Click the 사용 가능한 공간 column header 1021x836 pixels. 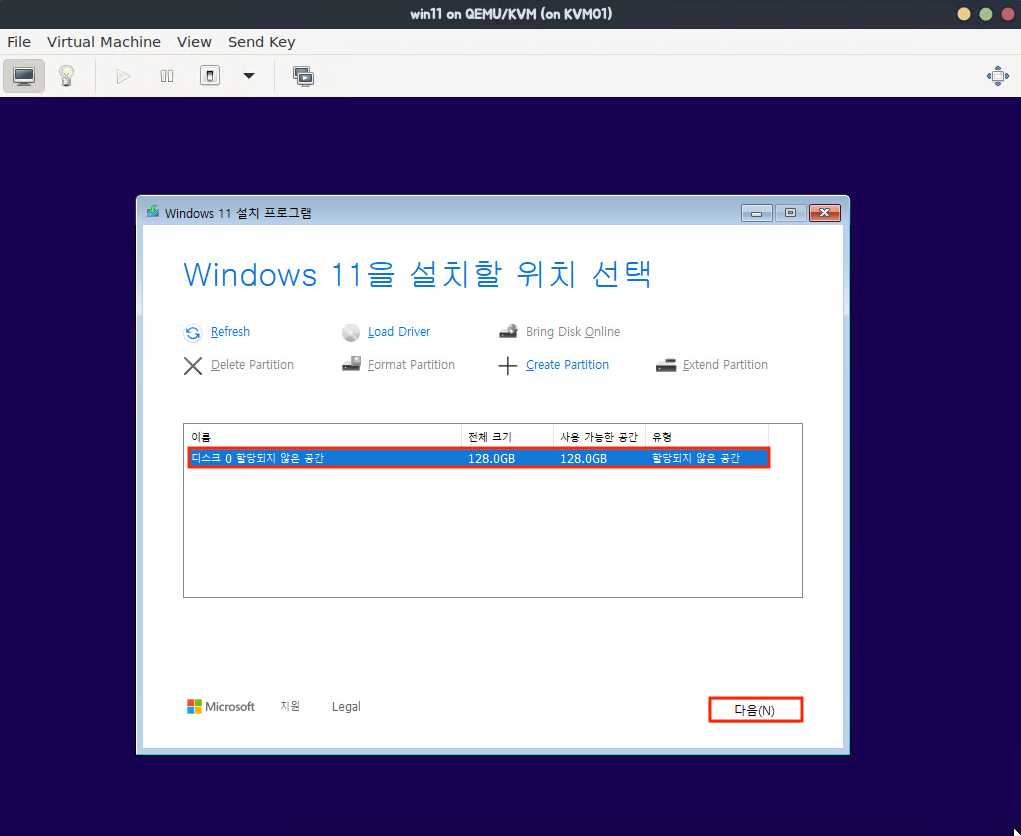[x=600, y=437]
